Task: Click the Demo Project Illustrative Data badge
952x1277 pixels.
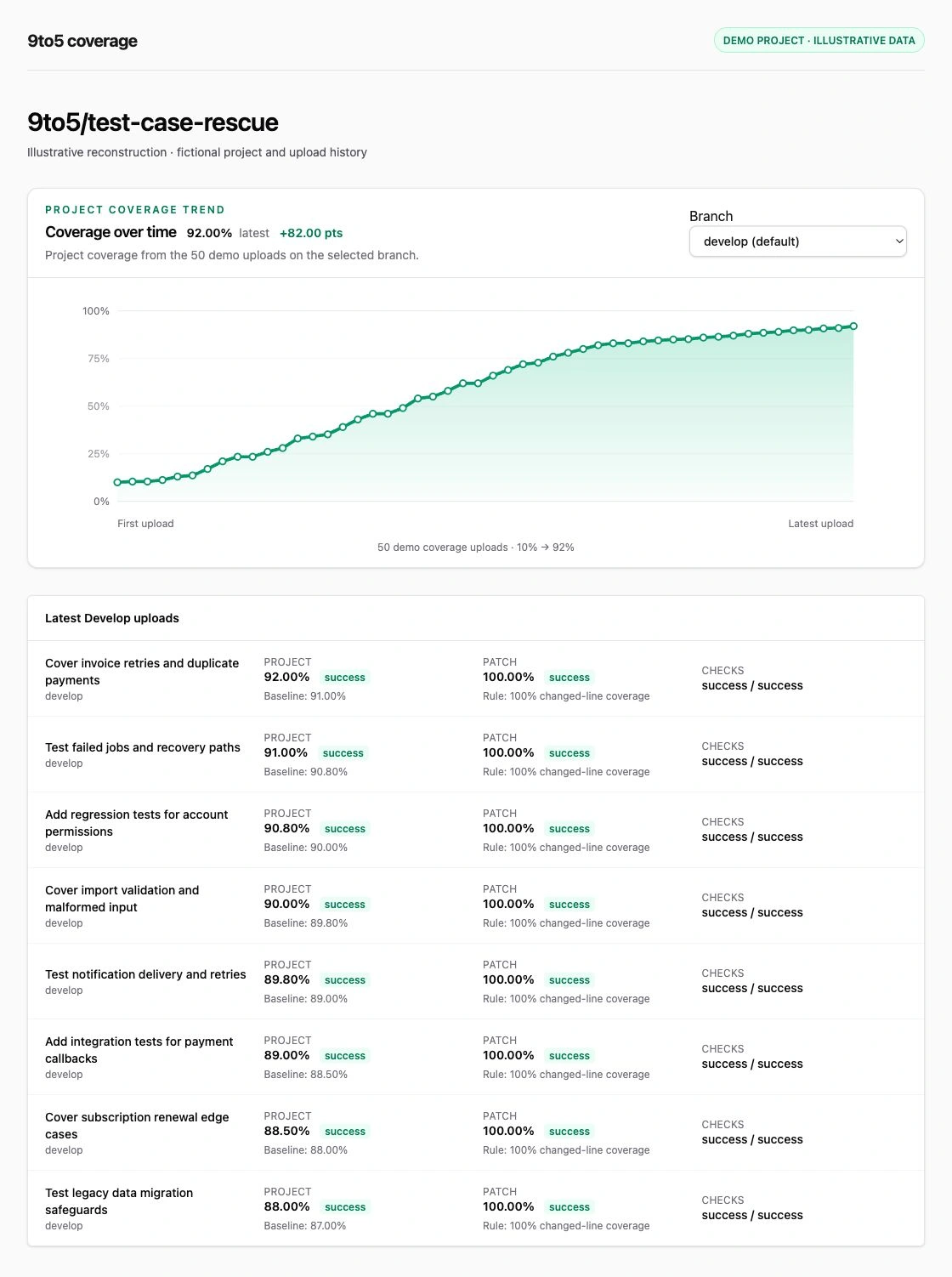Action: 819,40
